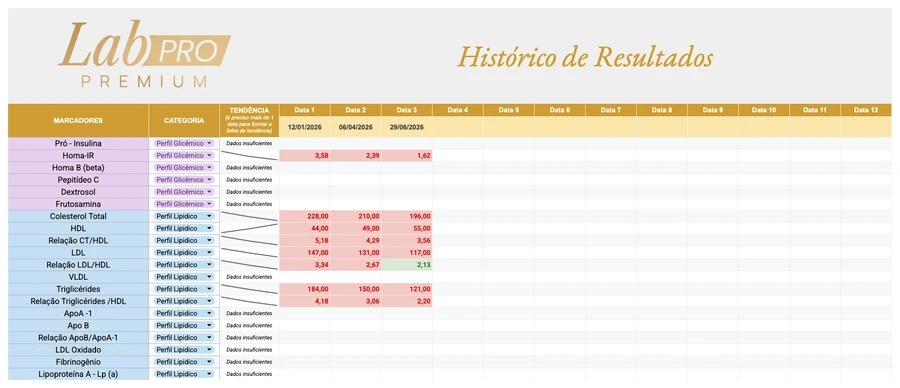Select the Lipoproteína A - Lp (a) marker cell

tap(78, 374)
